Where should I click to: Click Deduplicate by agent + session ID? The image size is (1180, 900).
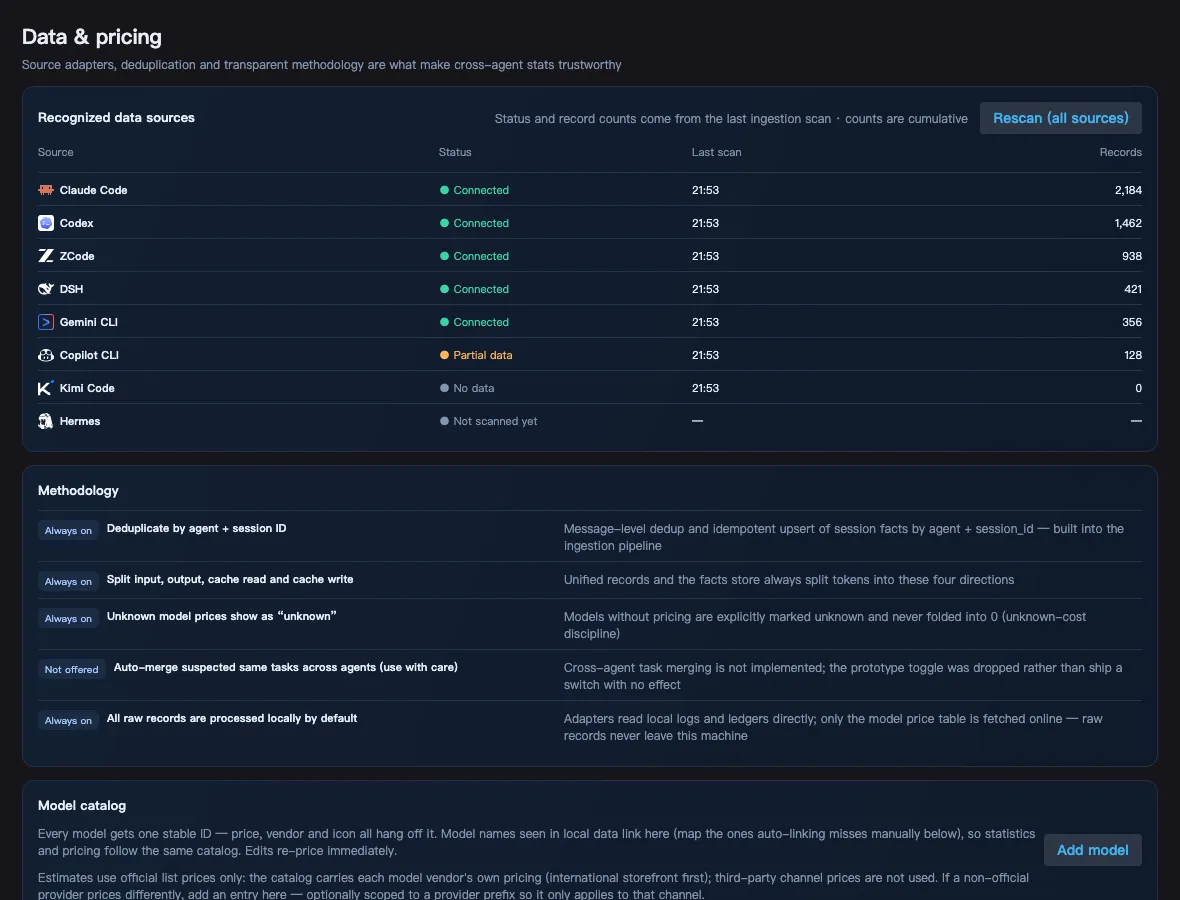[196, 528]
